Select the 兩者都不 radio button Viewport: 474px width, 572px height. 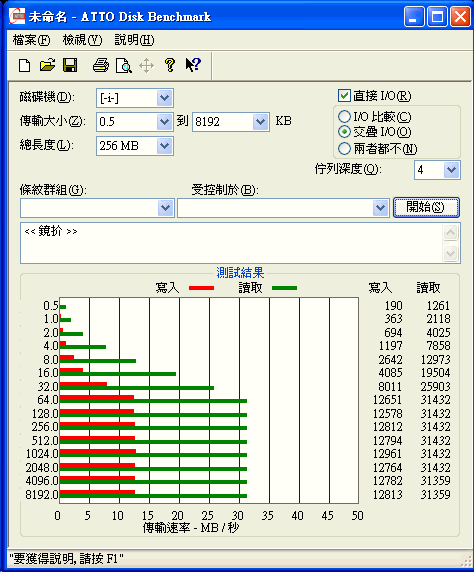[344, 148]
